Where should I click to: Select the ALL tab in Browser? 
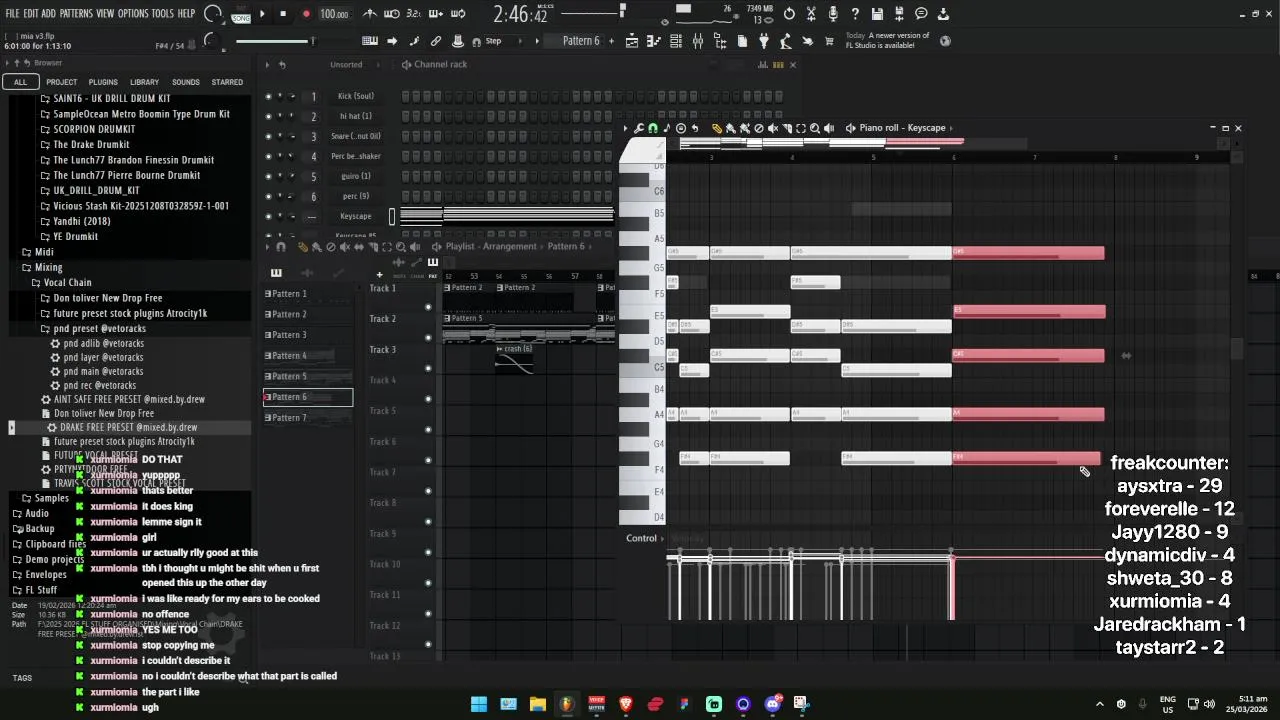tap(20, 82)
